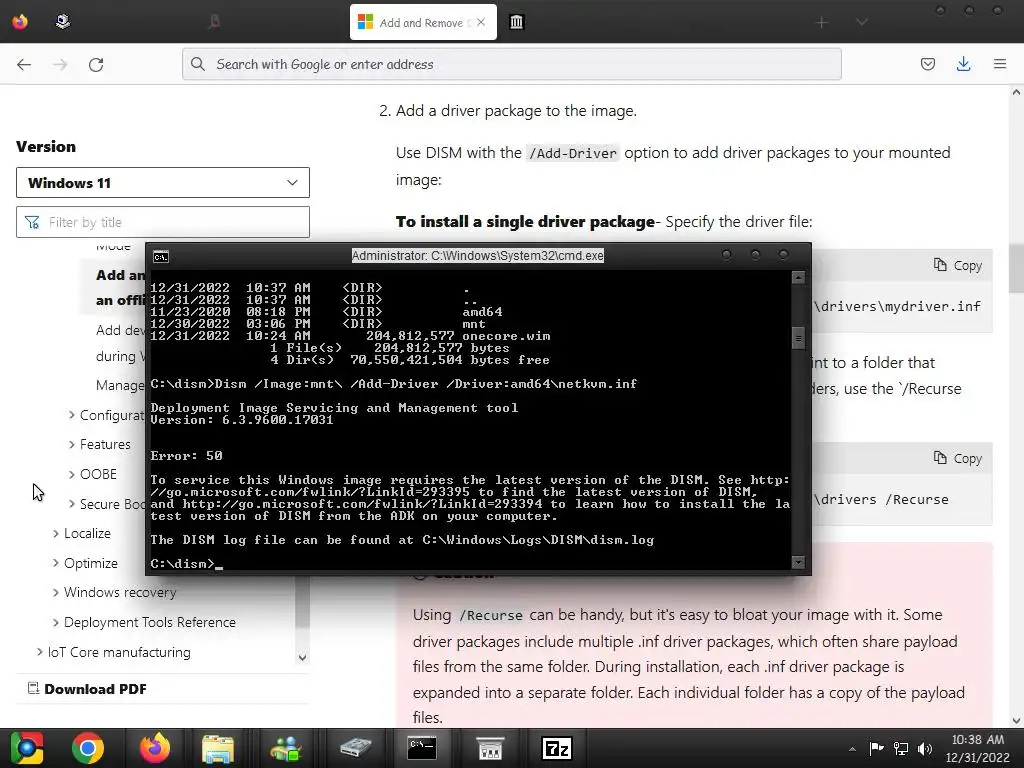Click the Firefox taskbar icon

155,748
